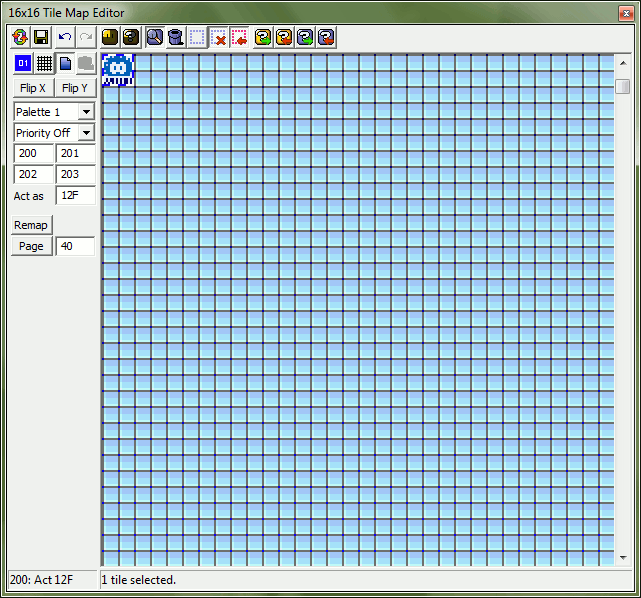The height and width of the screenshot is (598, 641).
Task: Click the purple question block with green arrow
Action: coord(305,38)
